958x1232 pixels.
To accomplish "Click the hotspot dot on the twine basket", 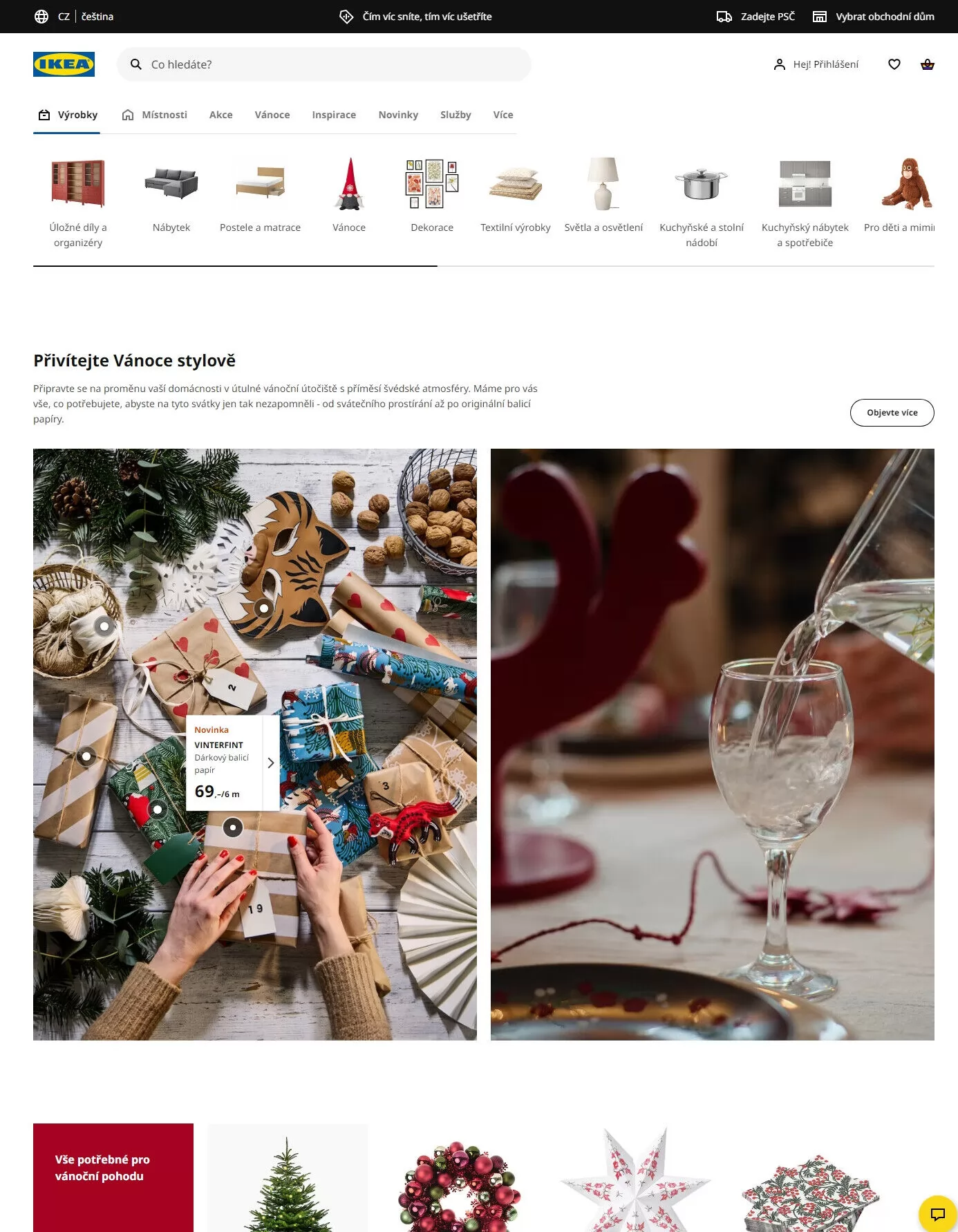I will point(104,626).
